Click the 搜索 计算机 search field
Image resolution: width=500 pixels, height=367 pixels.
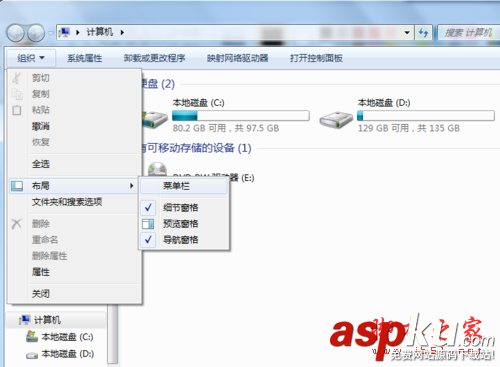tap(468, 33)
